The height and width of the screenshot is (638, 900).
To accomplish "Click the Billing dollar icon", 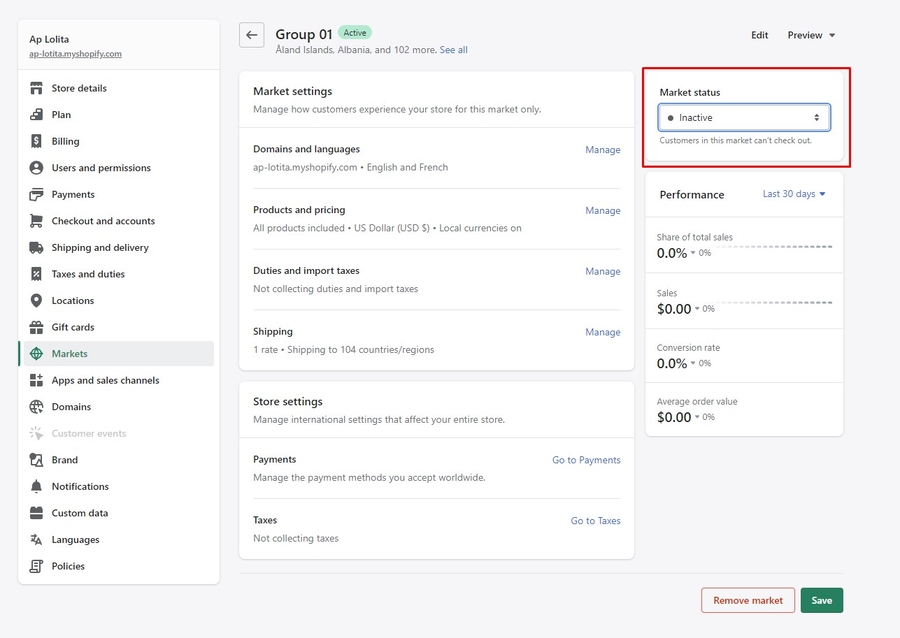I will [x=37, y=141].
